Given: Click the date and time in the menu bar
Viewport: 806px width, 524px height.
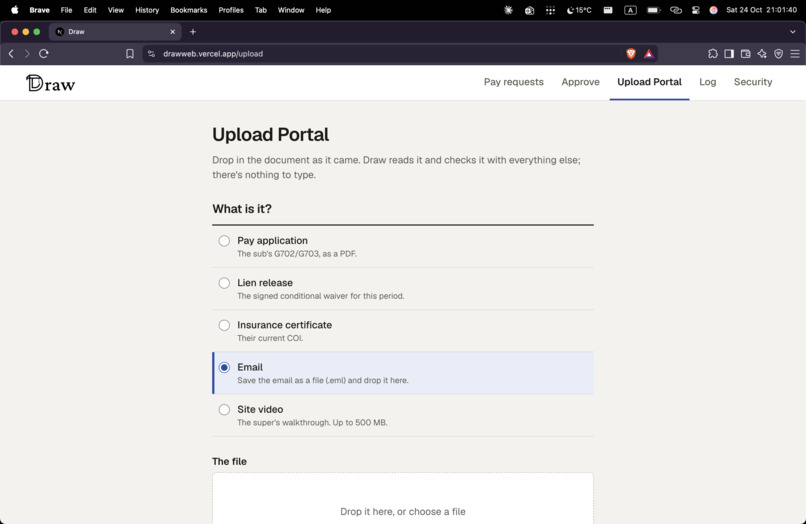Looking at the screenshot, I should click(761, 10).
